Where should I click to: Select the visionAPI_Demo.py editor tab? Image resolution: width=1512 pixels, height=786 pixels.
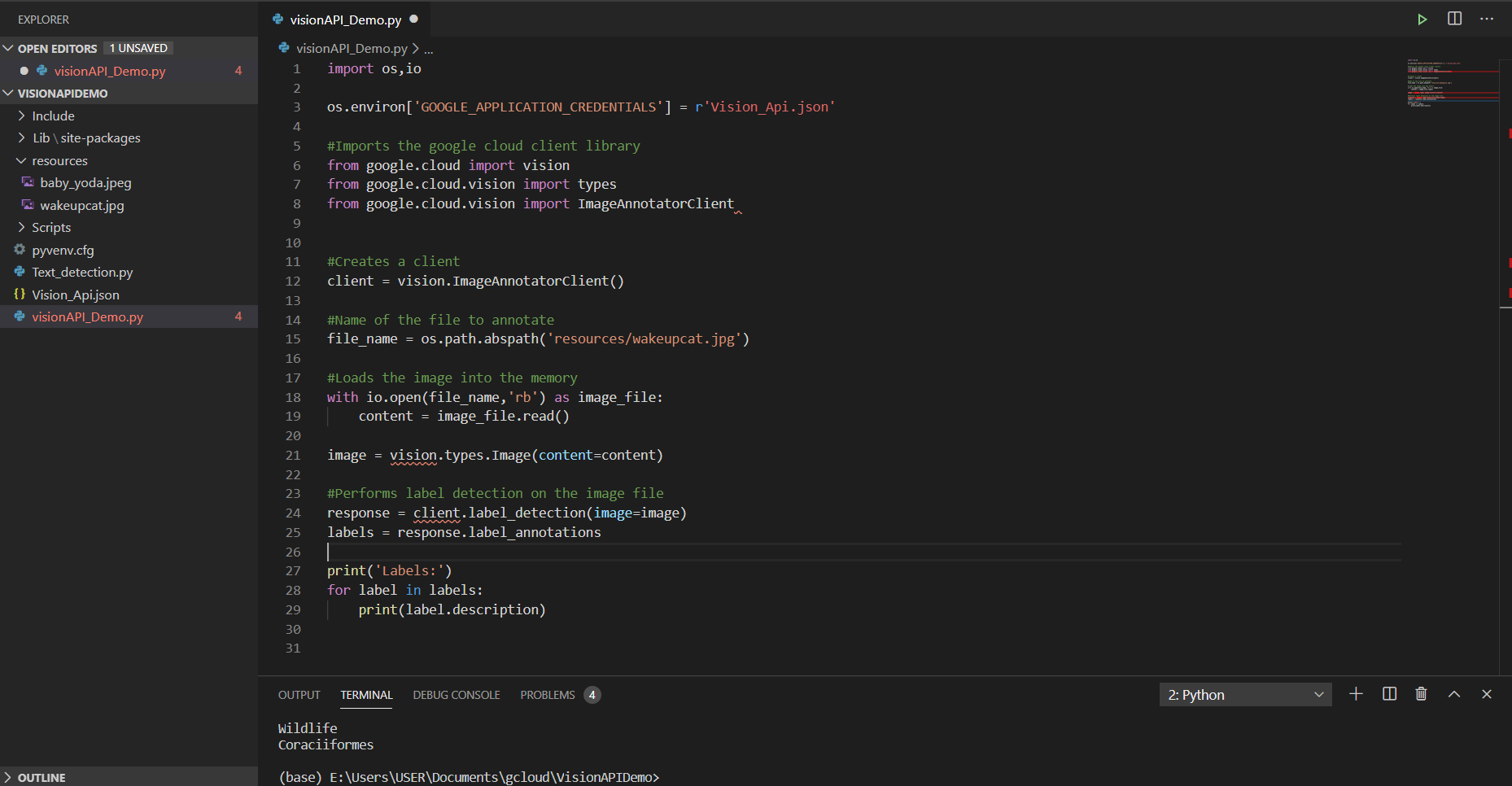(346, 20)
